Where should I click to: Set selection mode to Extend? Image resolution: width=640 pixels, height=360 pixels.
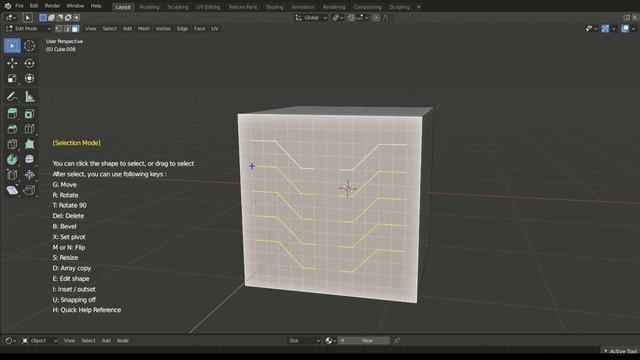coord(51,18)
